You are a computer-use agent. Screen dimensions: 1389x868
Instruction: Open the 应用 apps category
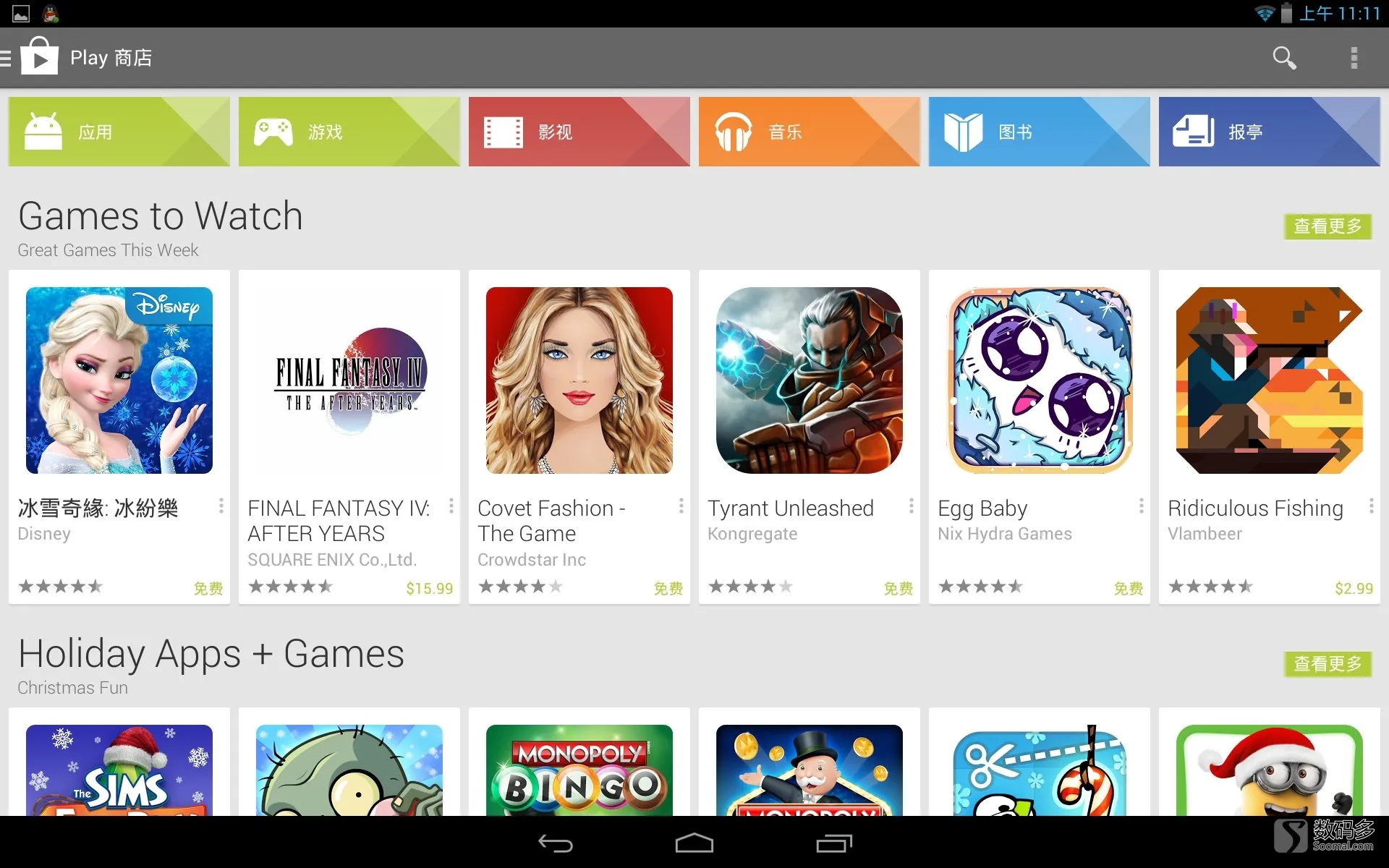[x=119, y=132]
